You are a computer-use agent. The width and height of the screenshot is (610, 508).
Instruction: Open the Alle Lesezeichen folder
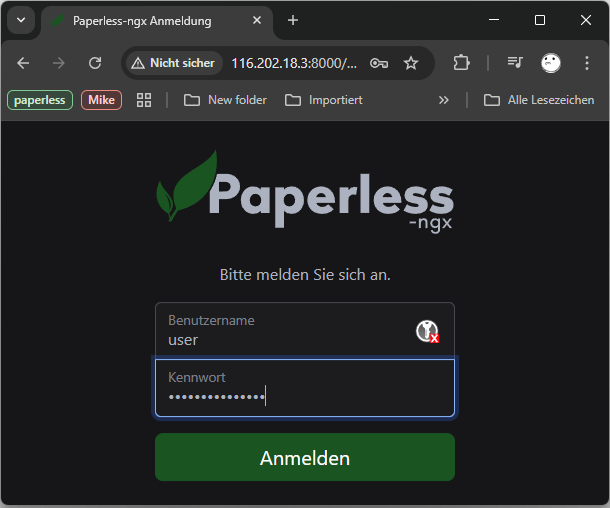point(539,100)
